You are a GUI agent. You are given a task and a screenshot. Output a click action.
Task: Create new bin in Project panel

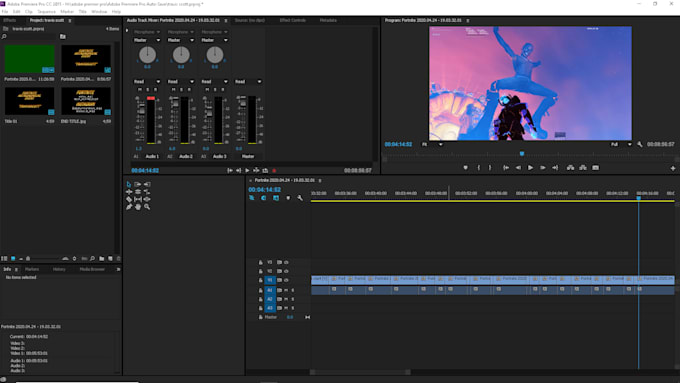point(101,259)
